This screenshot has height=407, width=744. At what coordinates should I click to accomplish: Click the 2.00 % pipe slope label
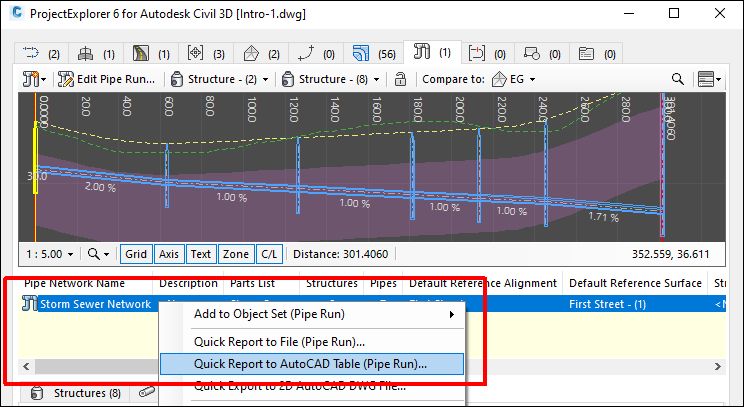pos(100,187)
